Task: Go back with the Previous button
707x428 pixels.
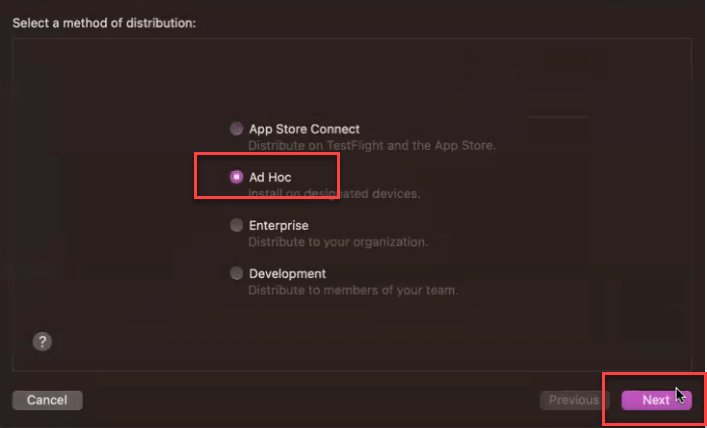Action: pos(574,400)
